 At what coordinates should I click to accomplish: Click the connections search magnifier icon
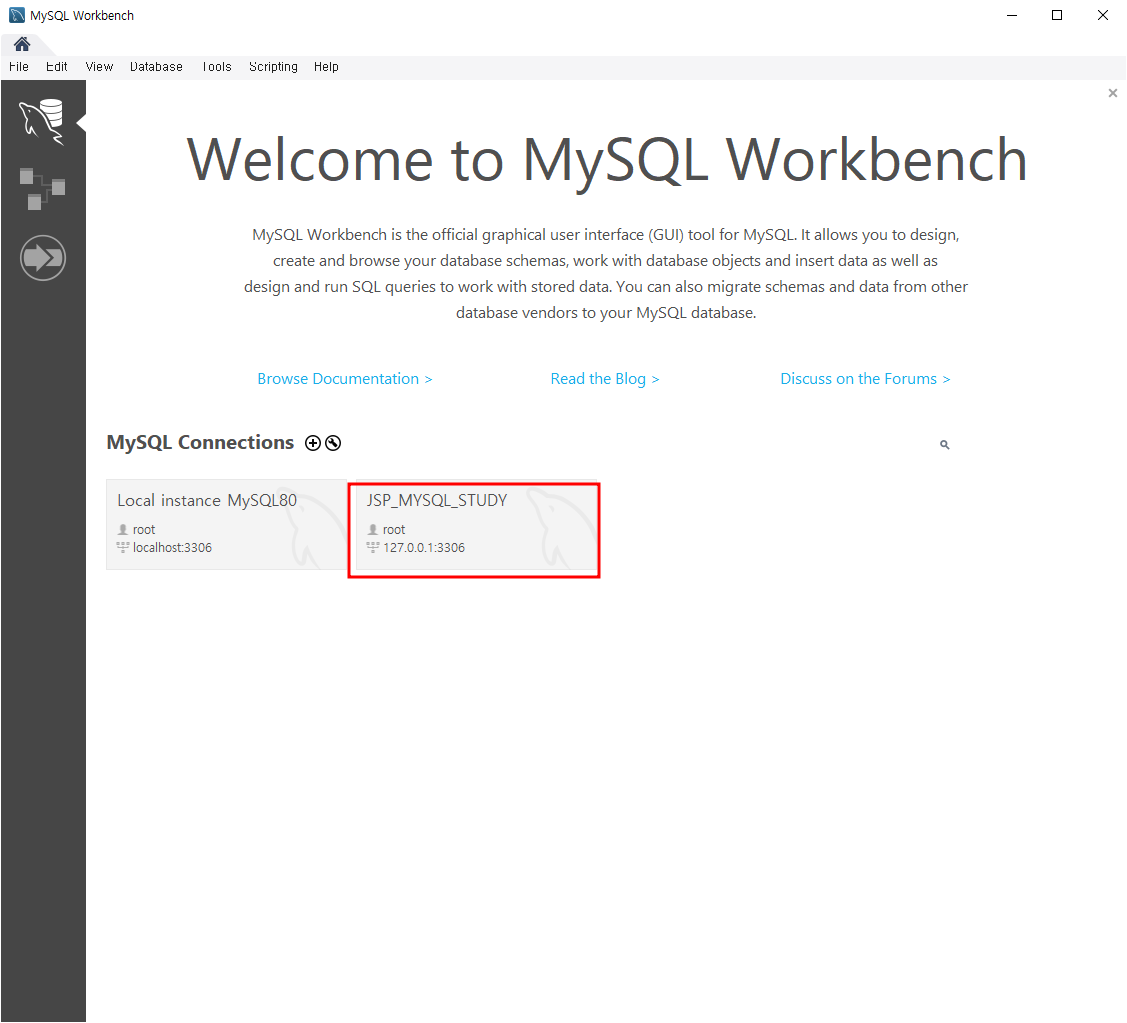[x=944, y=445]
